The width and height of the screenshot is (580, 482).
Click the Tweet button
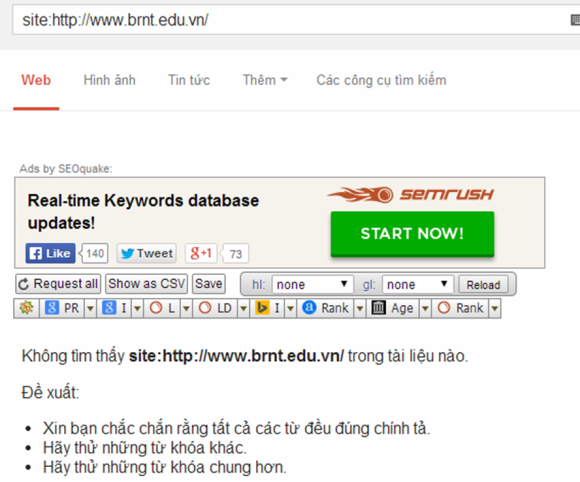pos(146,253)
